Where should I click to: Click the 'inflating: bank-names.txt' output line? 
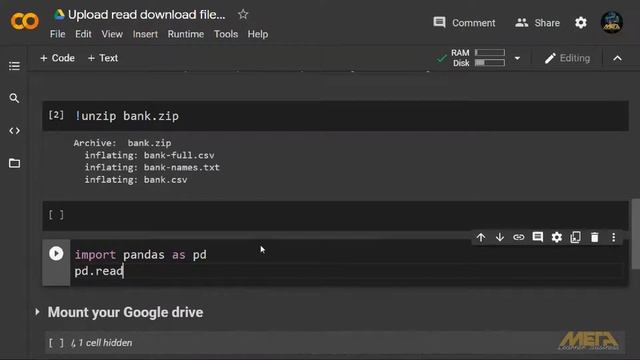point(152,167)
